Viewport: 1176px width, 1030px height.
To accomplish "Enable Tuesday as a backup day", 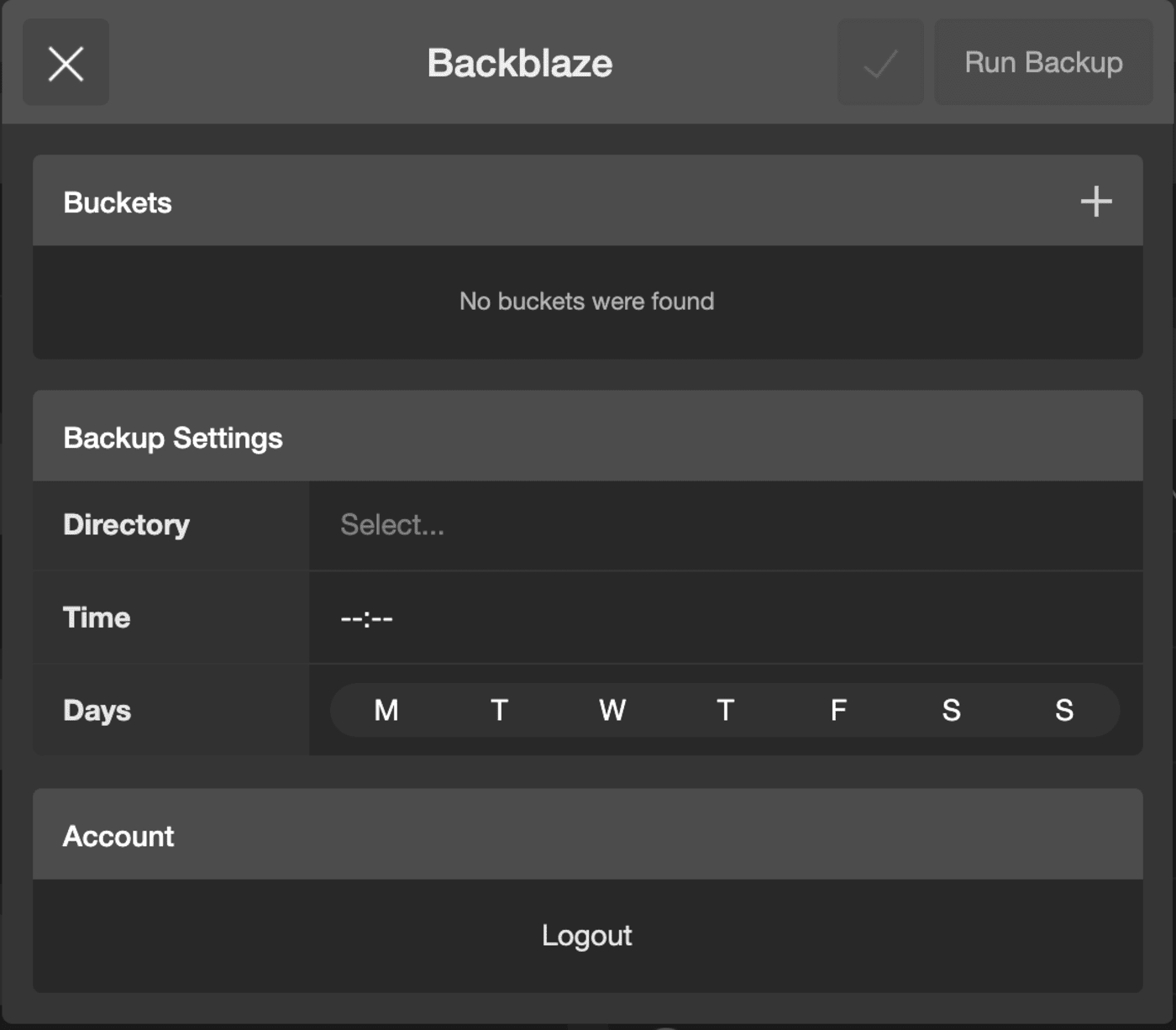I will (x=499, y=710).
